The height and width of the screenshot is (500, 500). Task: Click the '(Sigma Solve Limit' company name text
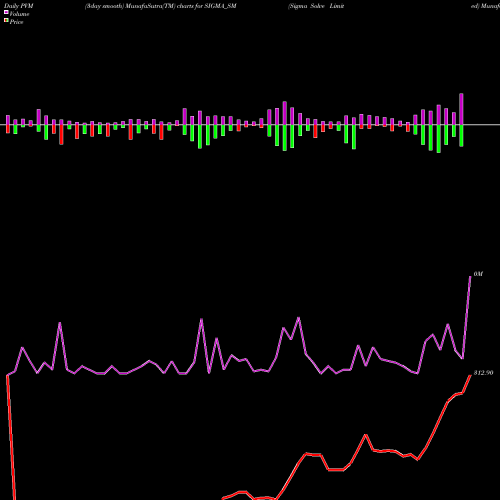(316, 6)
